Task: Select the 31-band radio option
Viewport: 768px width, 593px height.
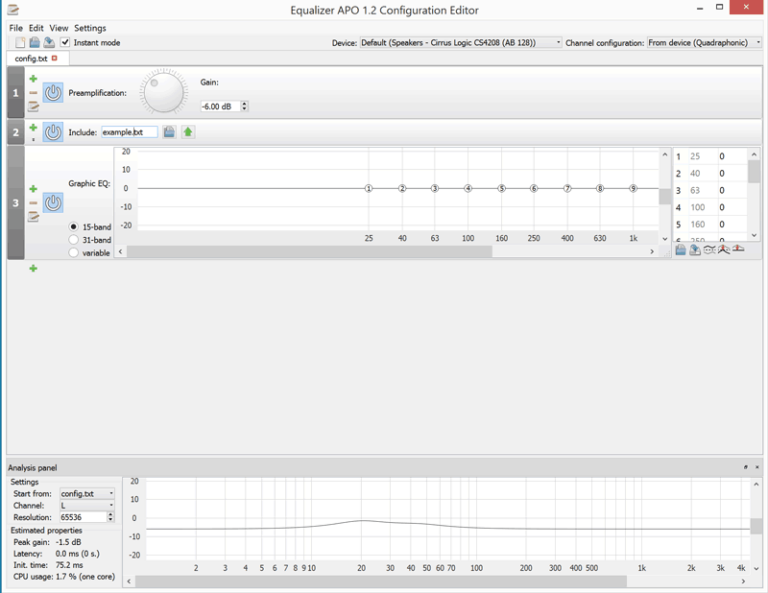Action: point(74,240)
